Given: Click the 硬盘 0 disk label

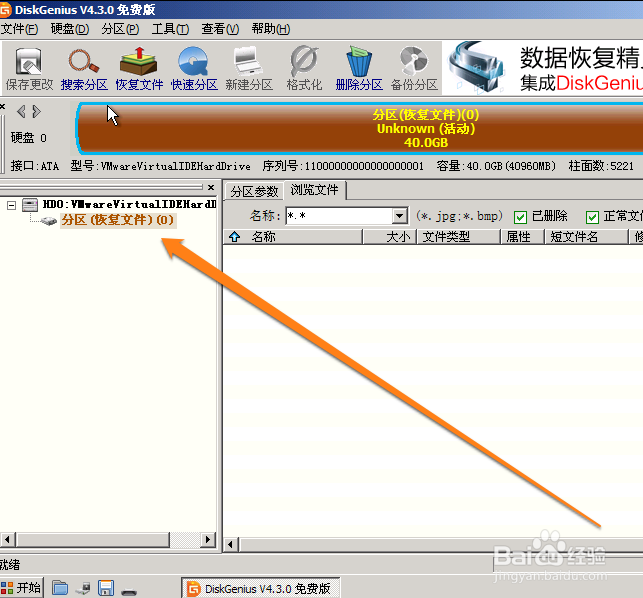Looking at the screenshot, I should coord(28,138).
